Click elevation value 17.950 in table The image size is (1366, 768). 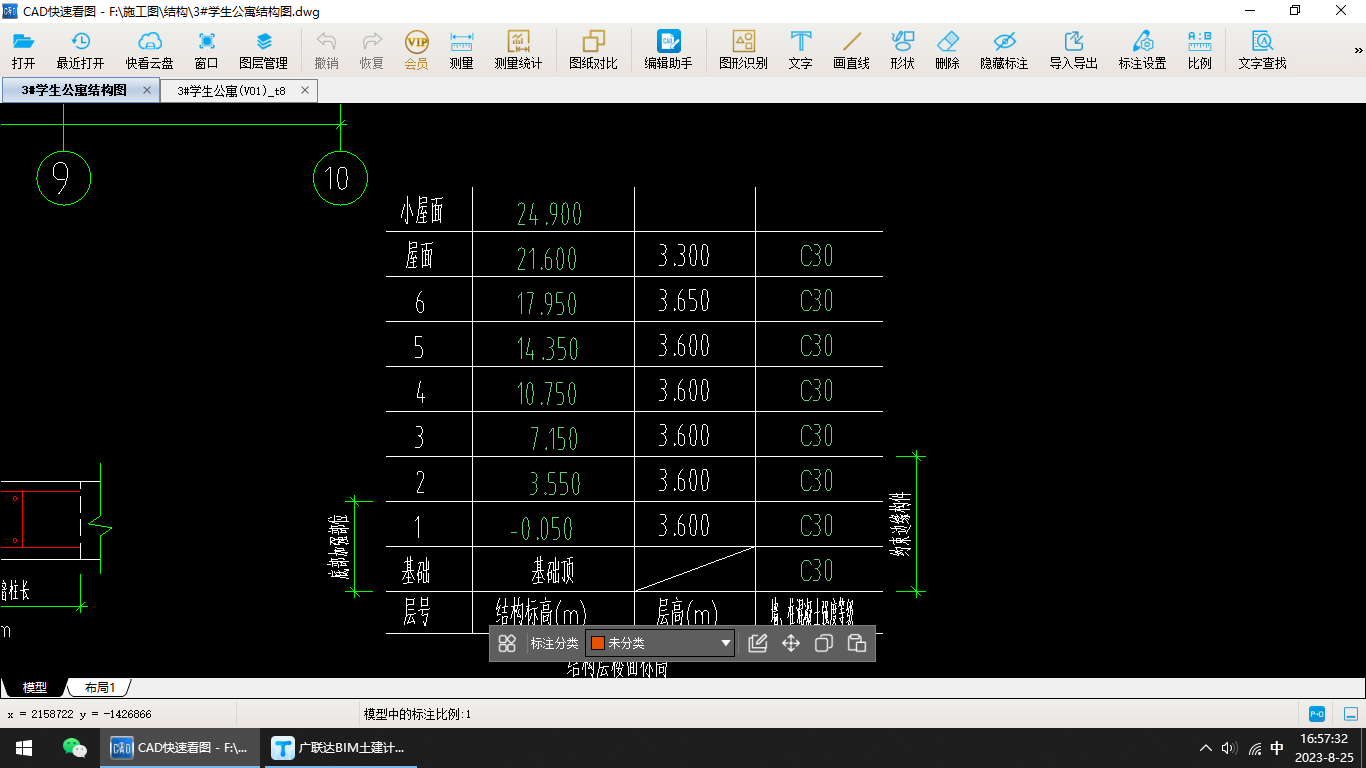[547, 303]
